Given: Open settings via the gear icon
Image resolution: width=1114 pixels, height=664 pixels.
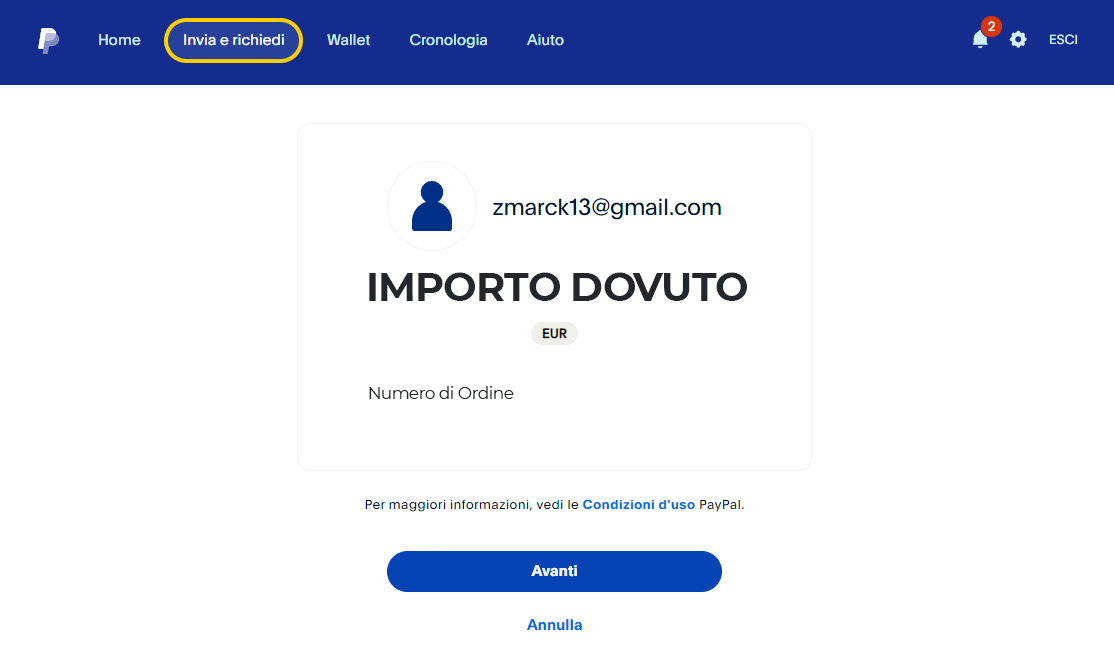Looking at the screenshot, I should pos(1018,40).
